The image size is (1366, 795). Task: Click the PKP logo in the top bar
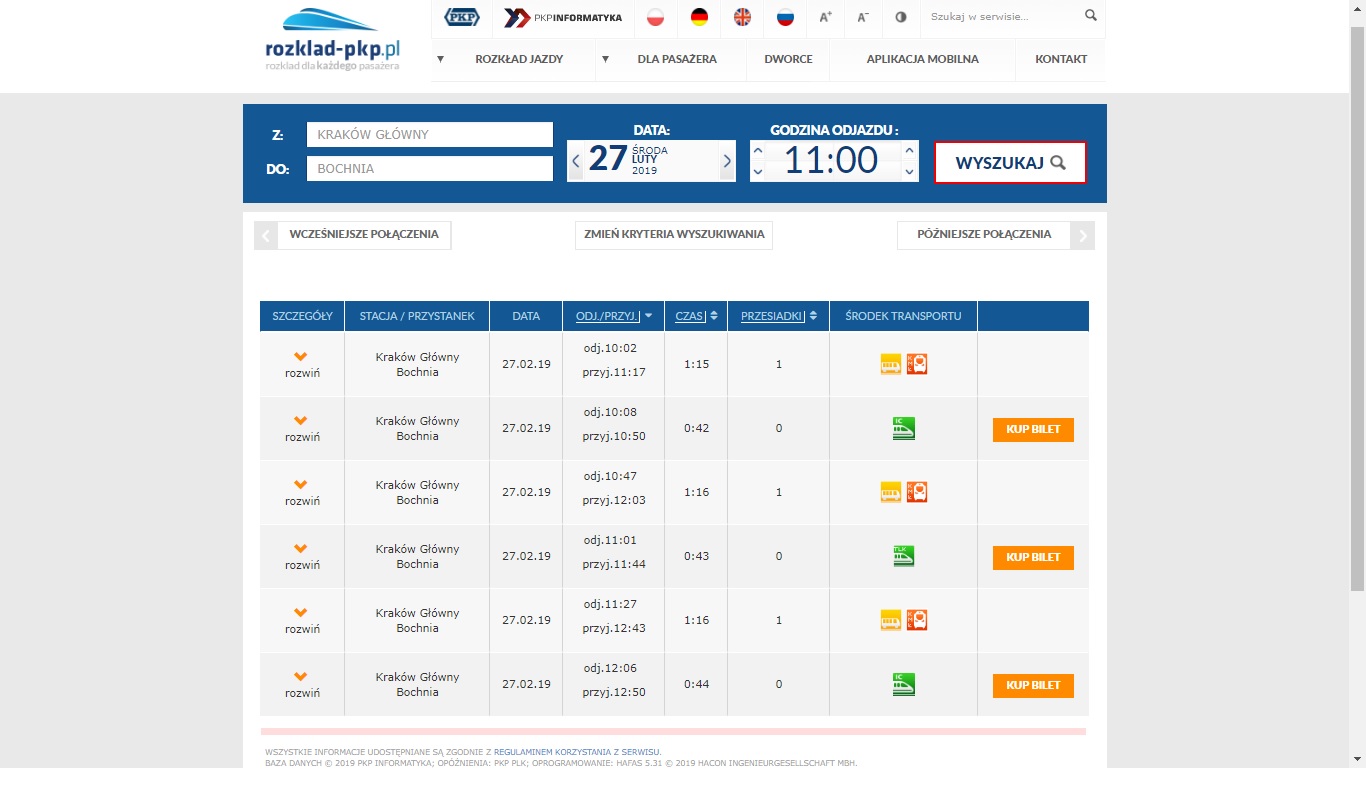[x=461, y=17]
